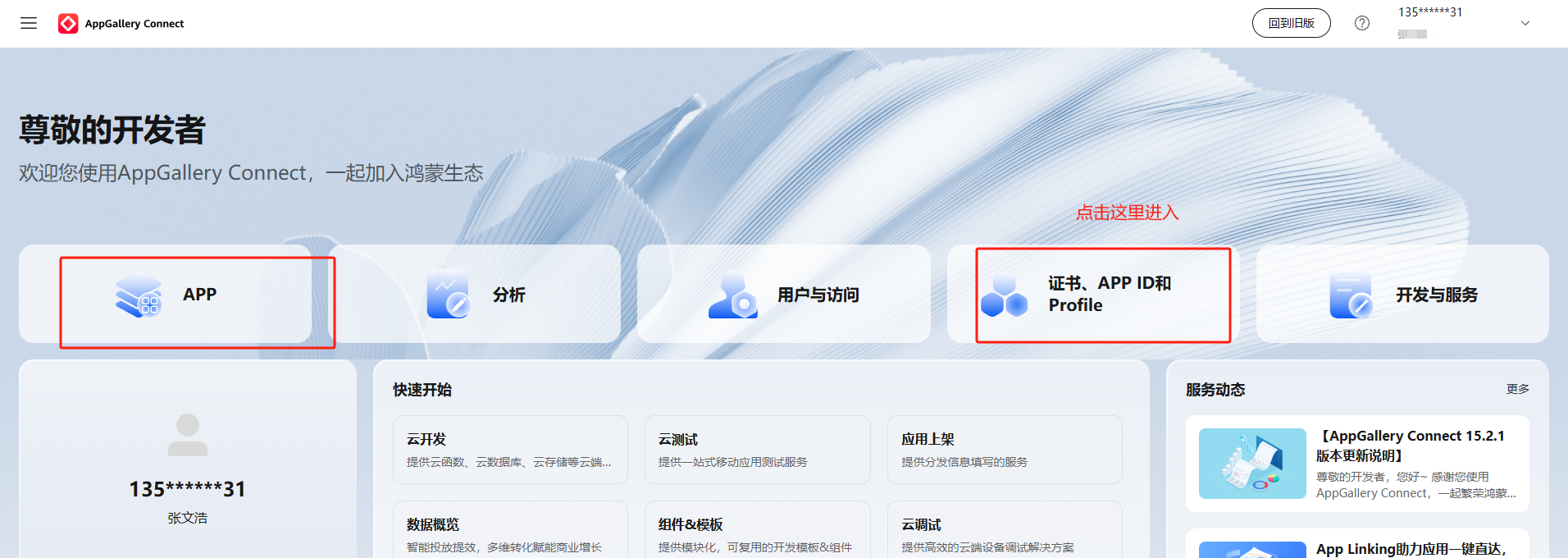Open the 应用上架 quick start card
This screenshot has width=1568, height=558.
click(x=1005, y=450)
